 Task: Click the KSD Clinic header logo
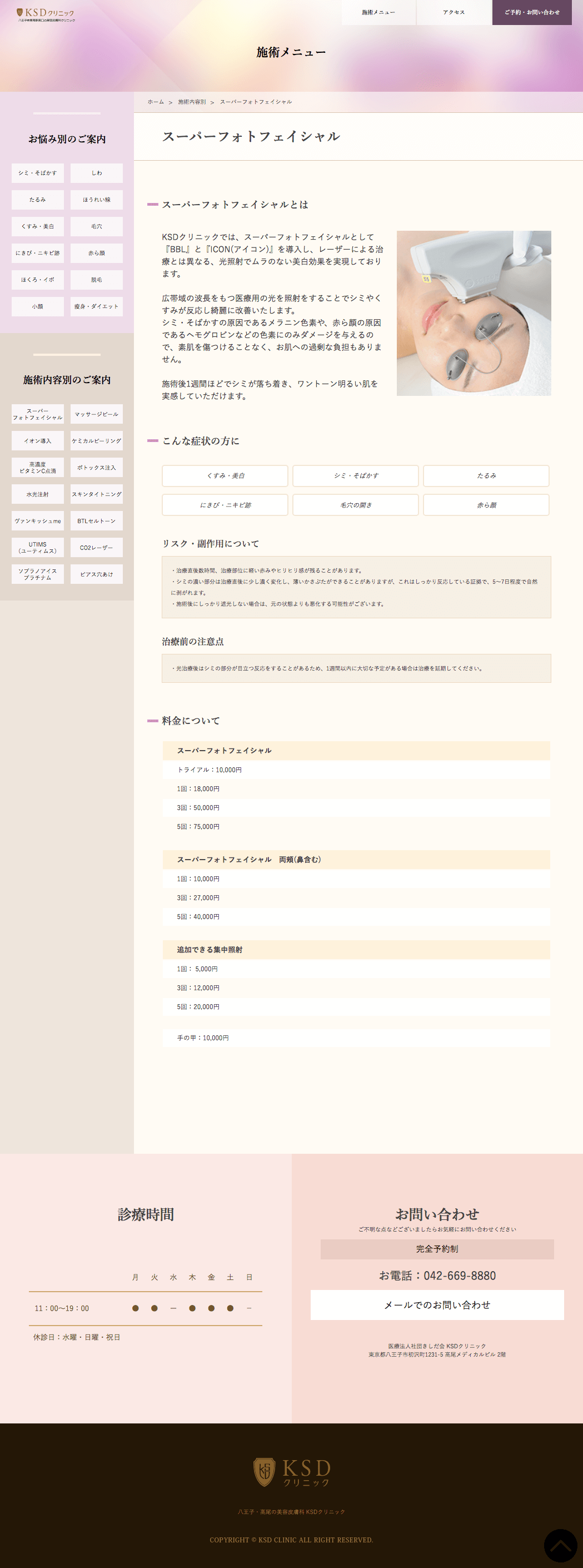coord(46,14)
